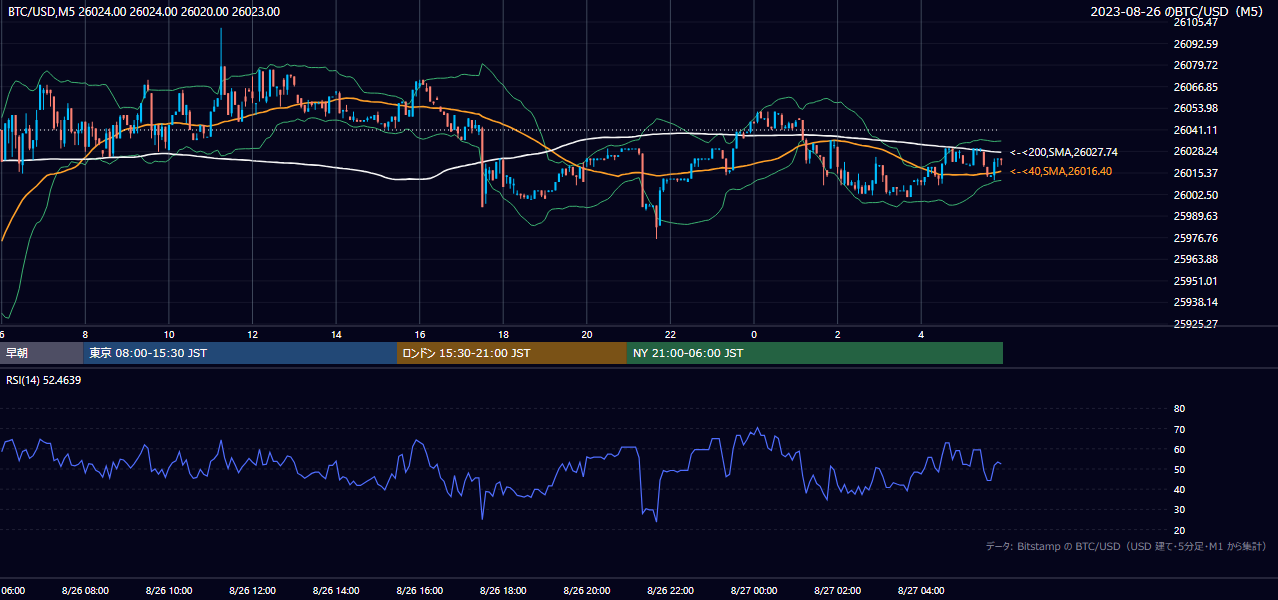Click RSI axis level 70
The image size is (1278, 600).
click(1179, 429)
